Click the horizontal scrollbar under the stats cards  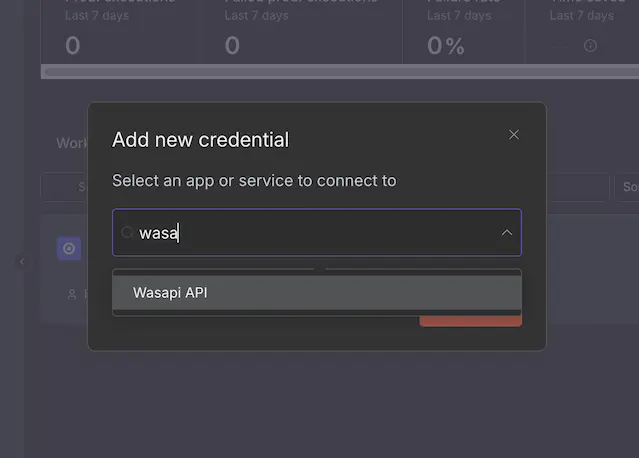[340, 72]
